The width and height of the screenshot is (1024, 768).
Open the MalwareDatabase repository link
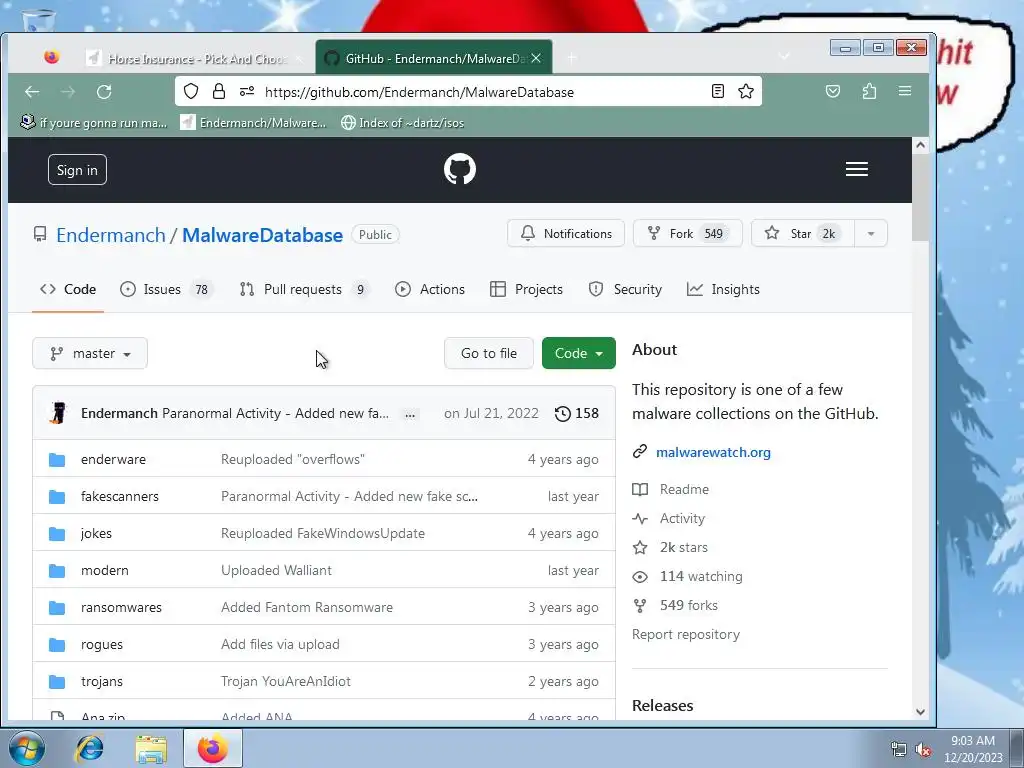coord(263,235)
